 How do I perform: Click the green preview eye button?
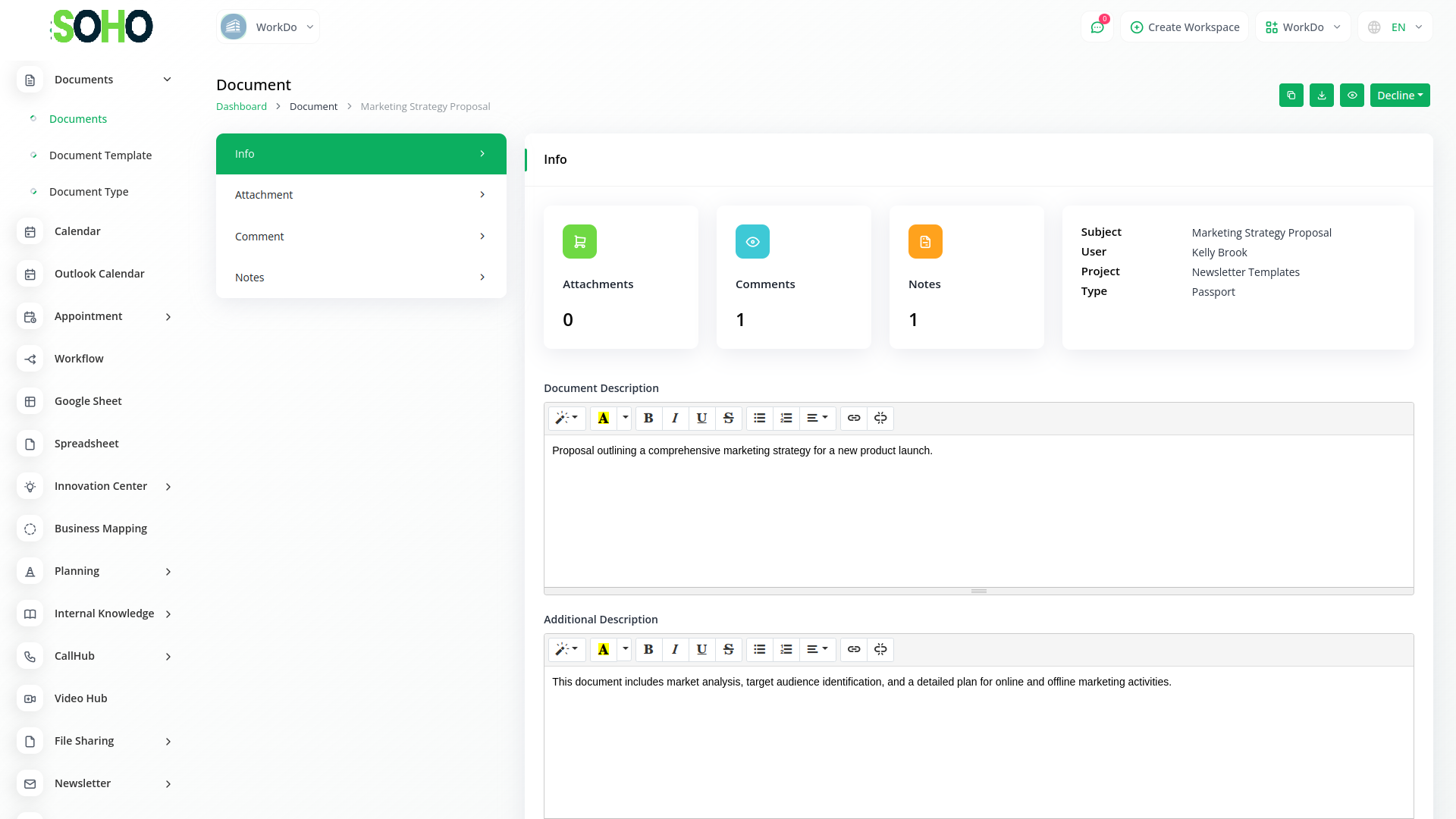click(x=1351, y=96)
